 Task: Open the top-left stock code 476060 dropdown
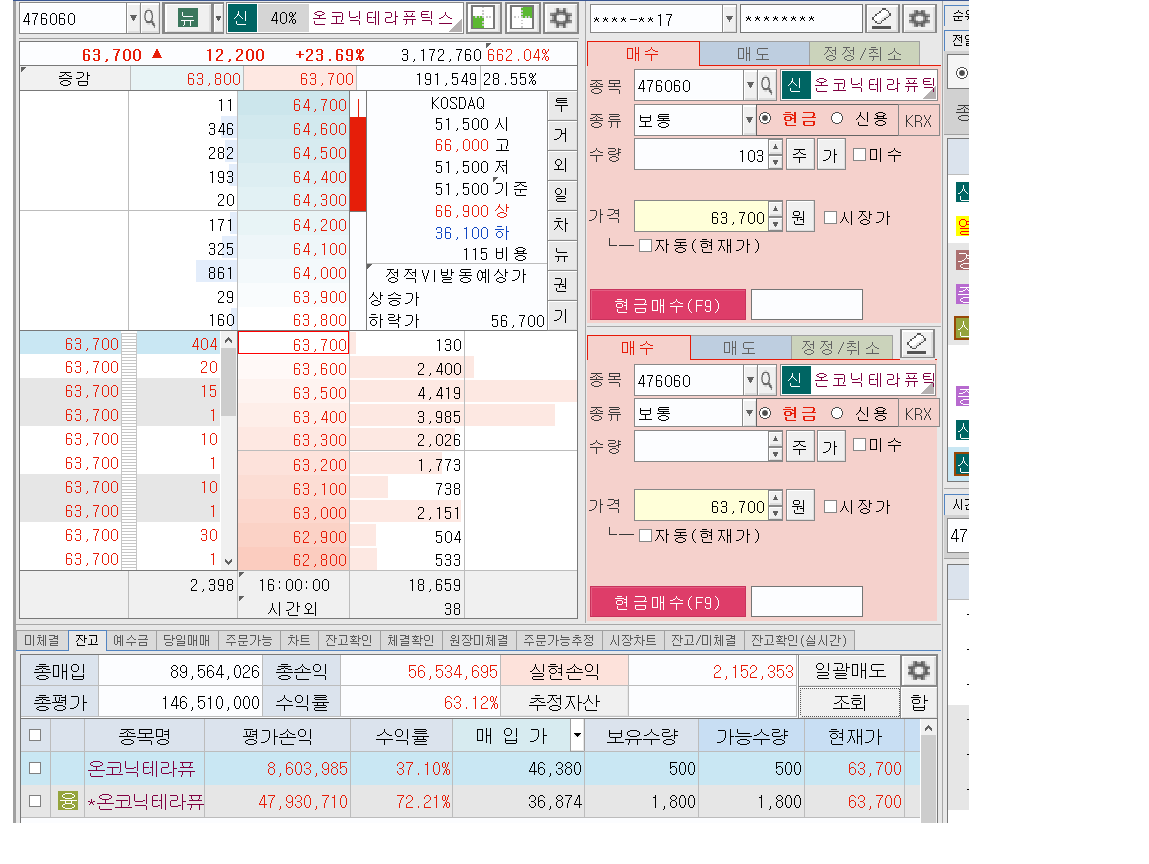(133, 18)
